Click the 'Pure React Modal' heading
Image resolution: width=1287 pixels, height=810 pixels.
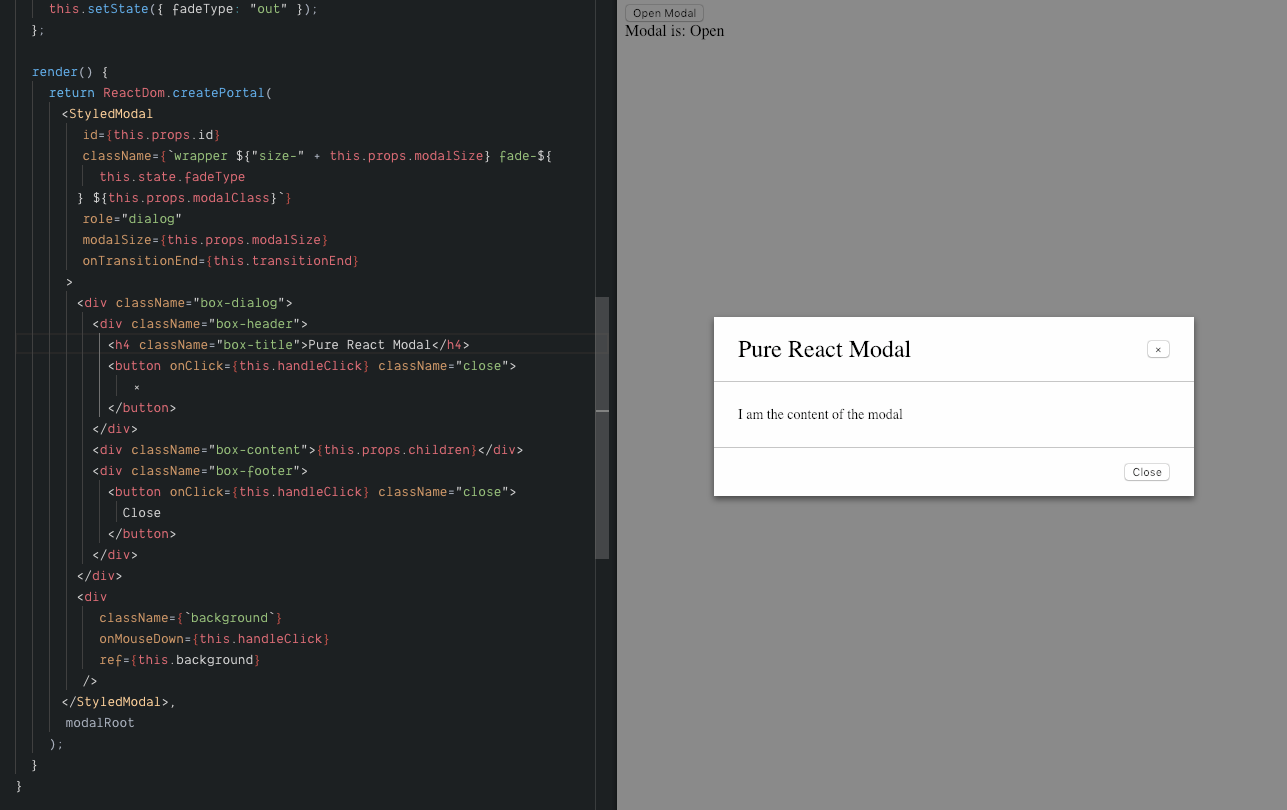coord(824,349)
